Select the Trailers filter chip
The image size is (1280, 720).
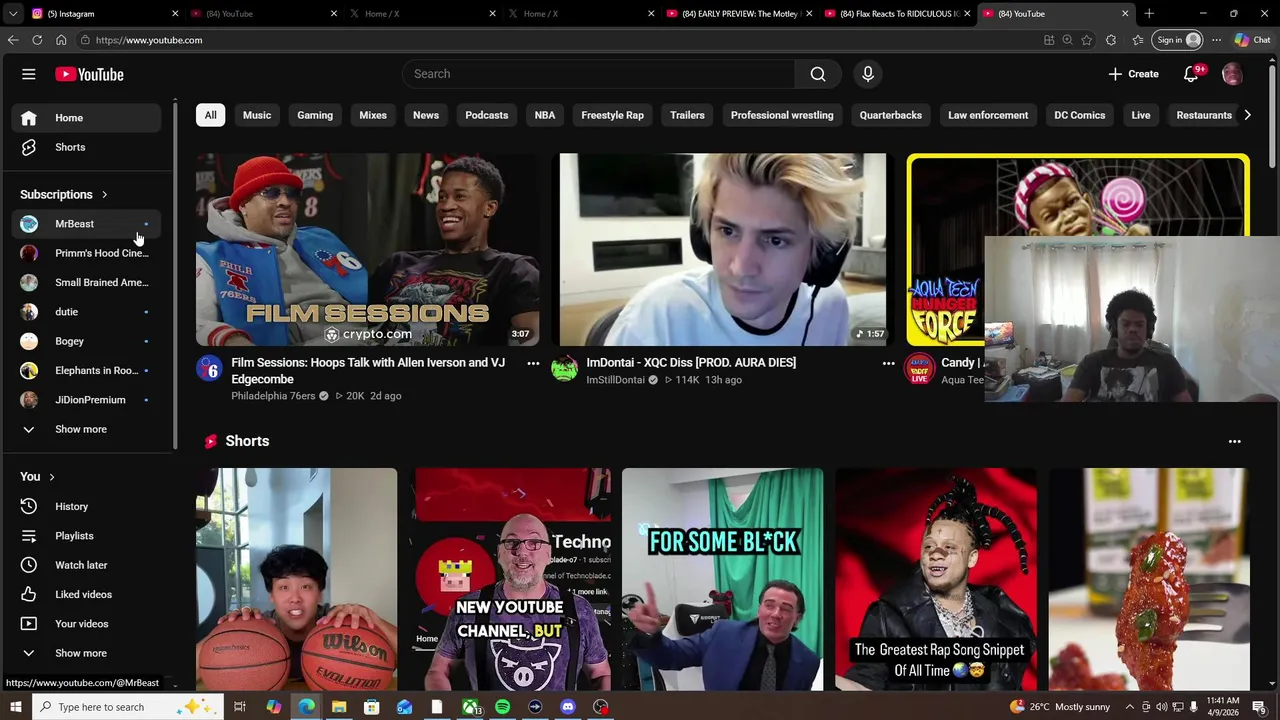tap(687, 115)
